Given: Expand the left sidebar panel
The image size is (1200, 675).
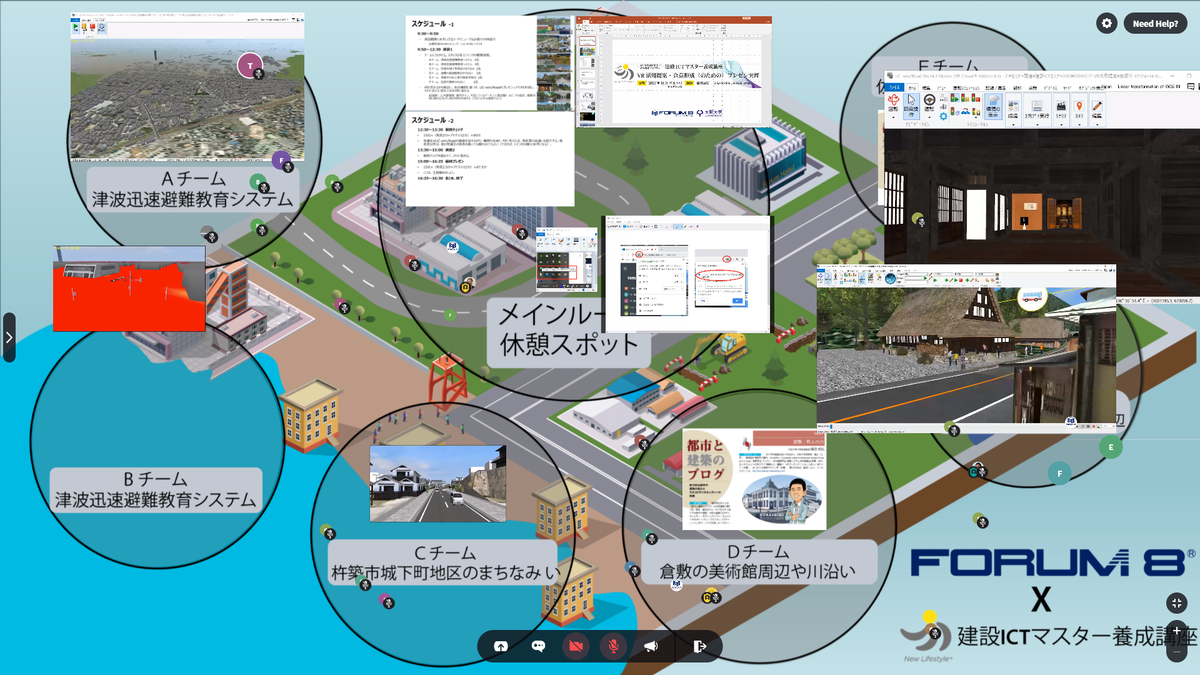Looking at the screenshot, I should [8, 337].
